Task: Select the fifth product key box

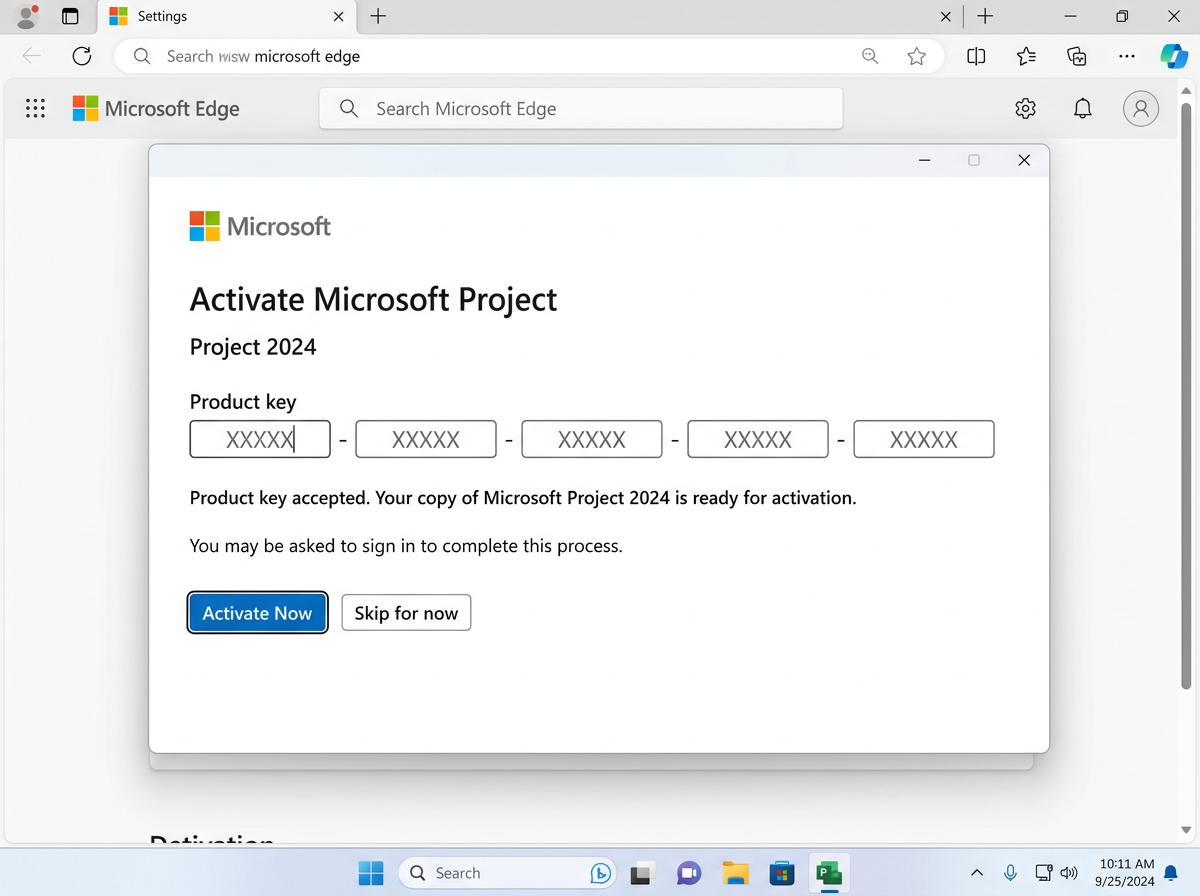Action: [x=924, y=439]
